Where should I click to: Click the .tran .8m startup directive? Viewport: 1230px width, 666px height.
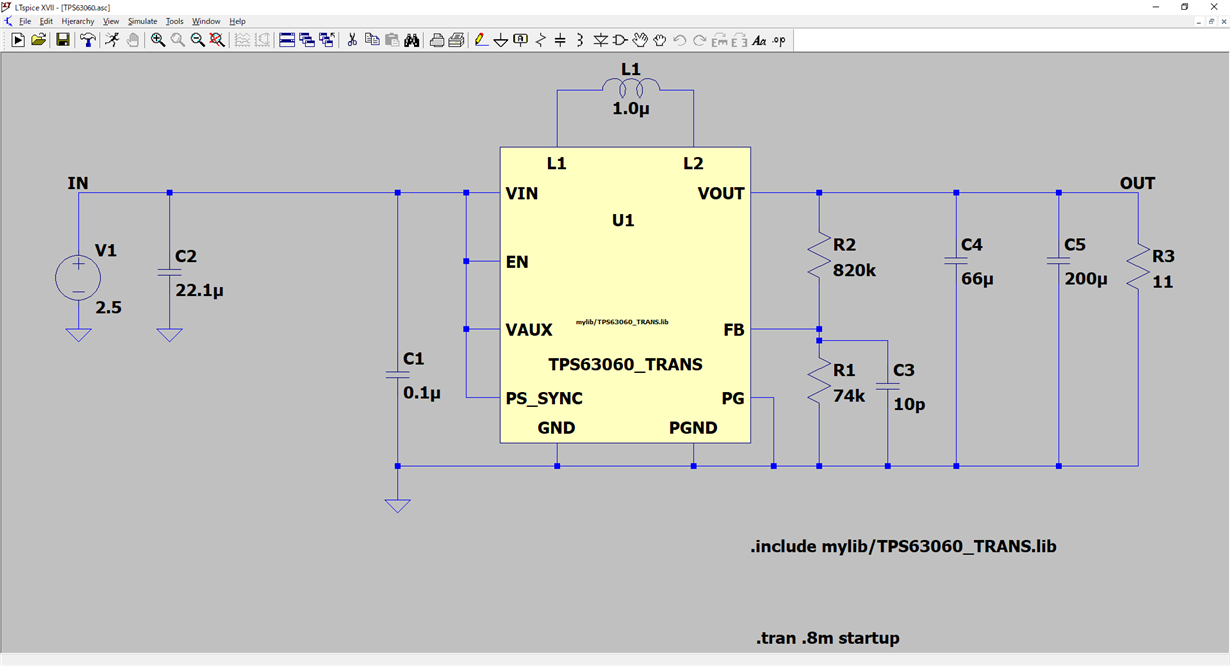pos(828,638)
